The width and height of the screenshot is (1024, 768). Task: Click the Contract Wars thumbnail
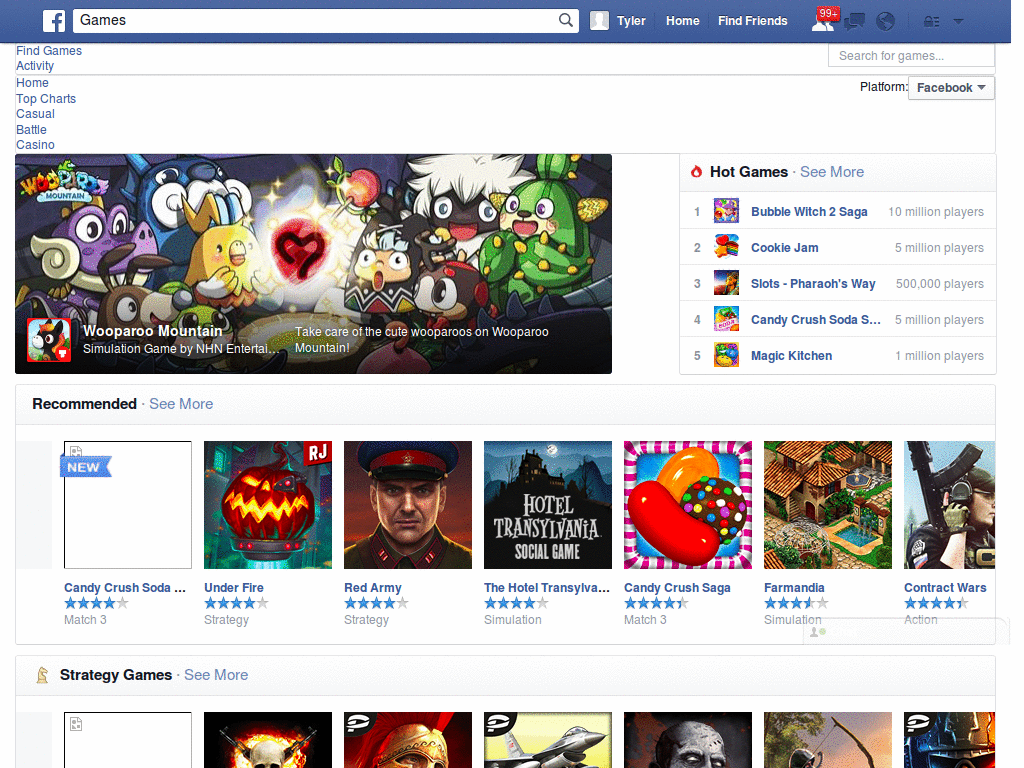[950, 505]
